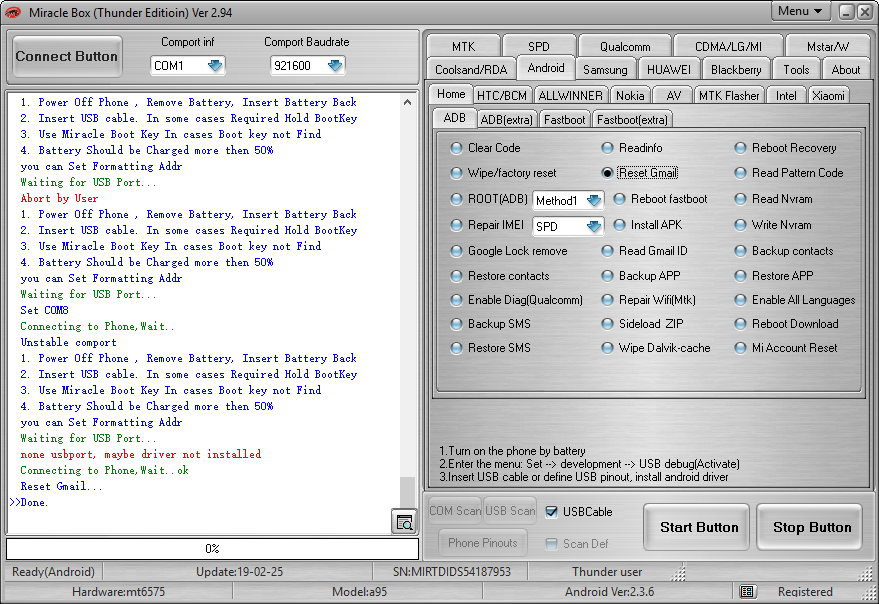Switch to the Samsung tab
The height and width of the screenshot is (604, 879).
pos(605,70)
